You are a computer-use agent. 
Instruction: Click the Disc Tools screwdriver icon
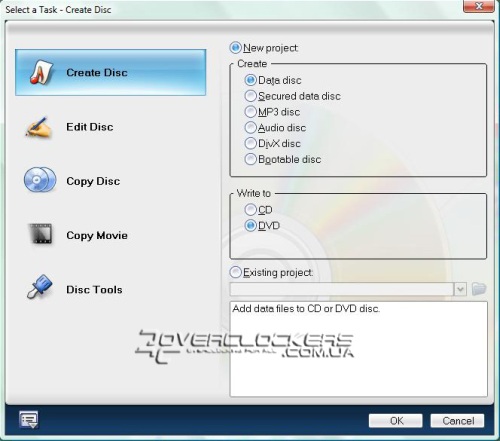point(40,287)
